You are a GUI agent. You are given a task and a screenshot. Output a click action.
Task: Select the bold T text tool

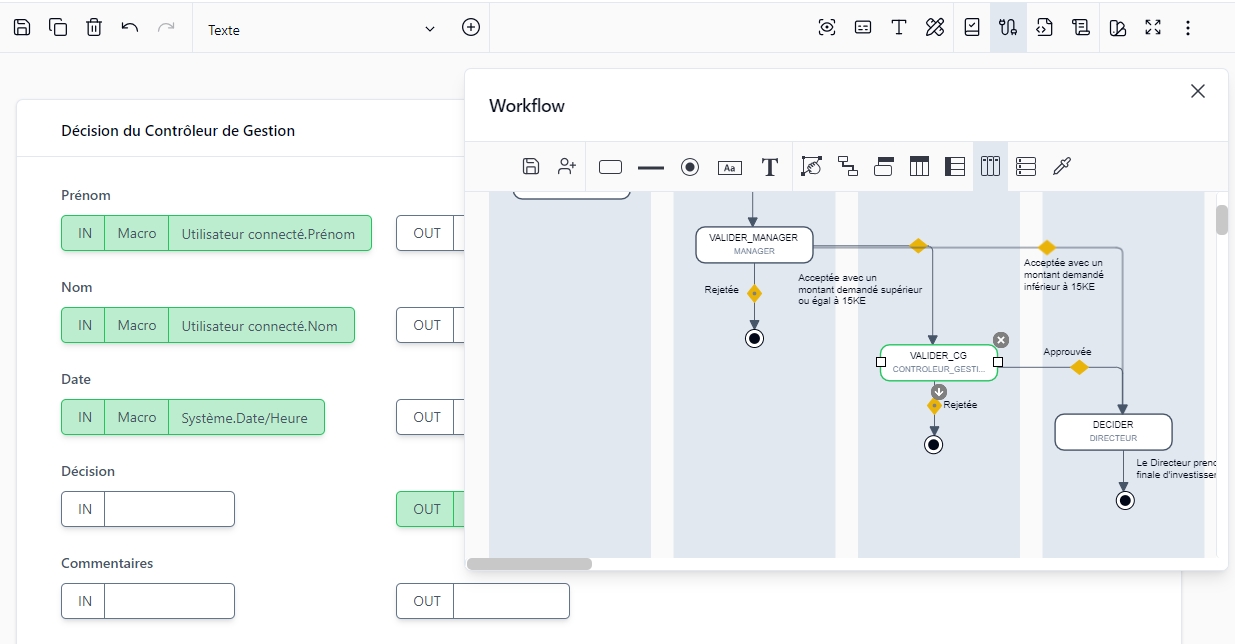tap(770, 167)
